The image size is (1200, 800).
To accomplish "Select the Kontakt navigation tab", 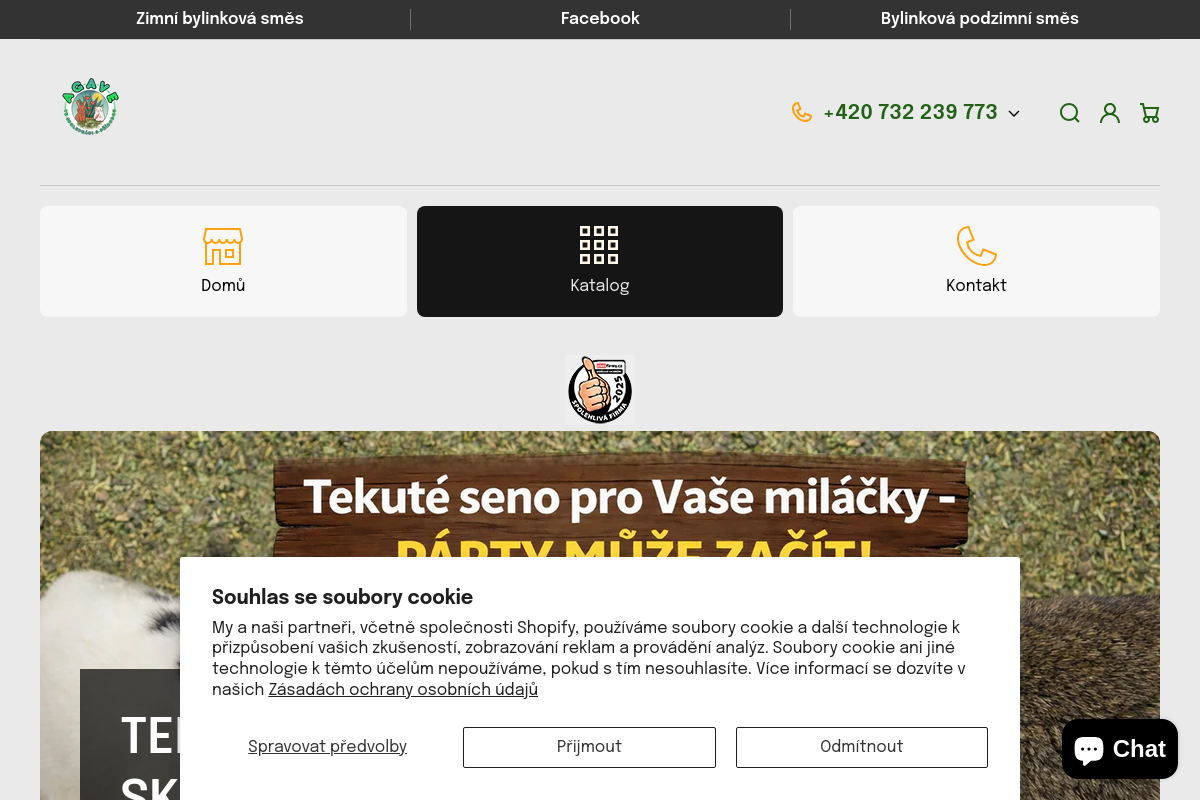I will click(976, 261).
